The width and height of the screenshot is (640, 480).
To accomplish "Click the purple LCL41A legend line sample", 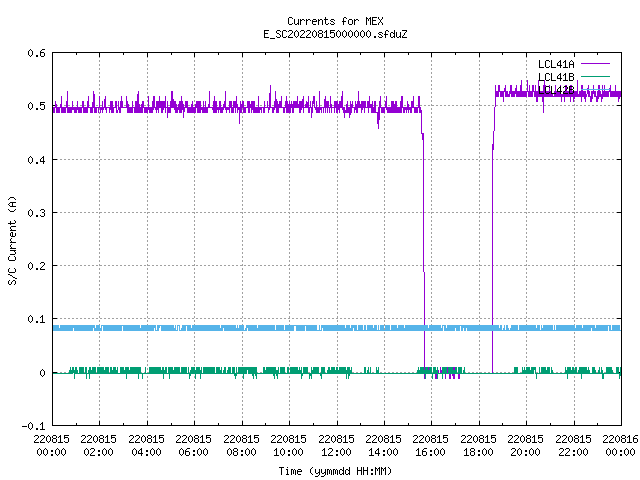I will click(x=595, y=64).
